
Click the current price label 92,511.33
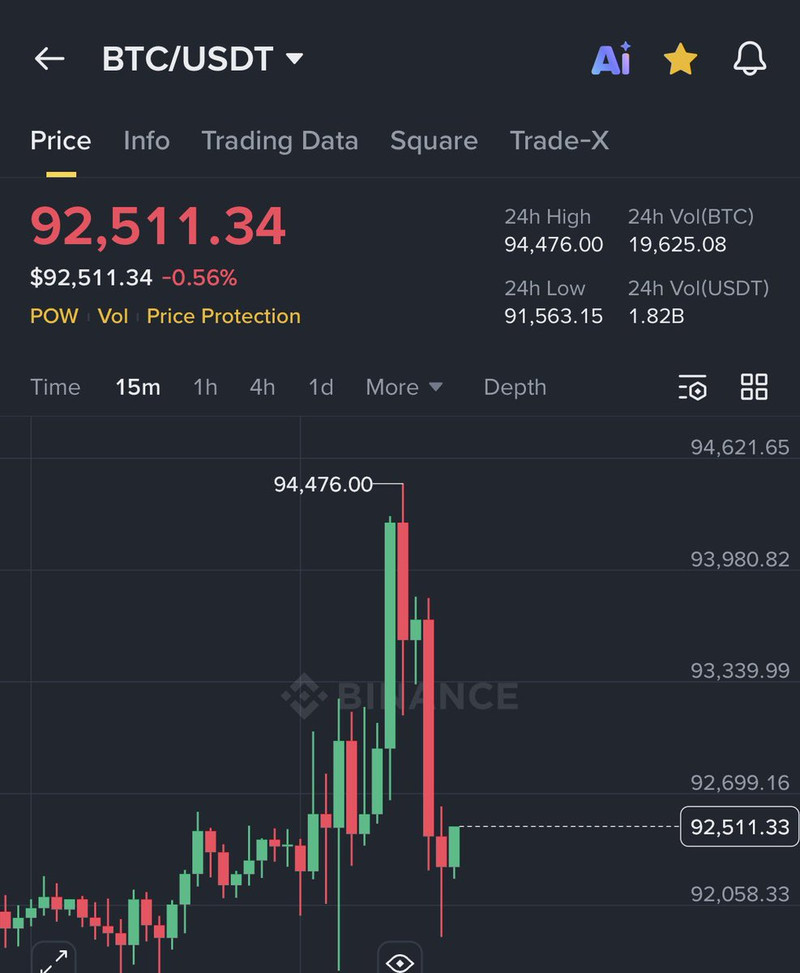(739, 827)
